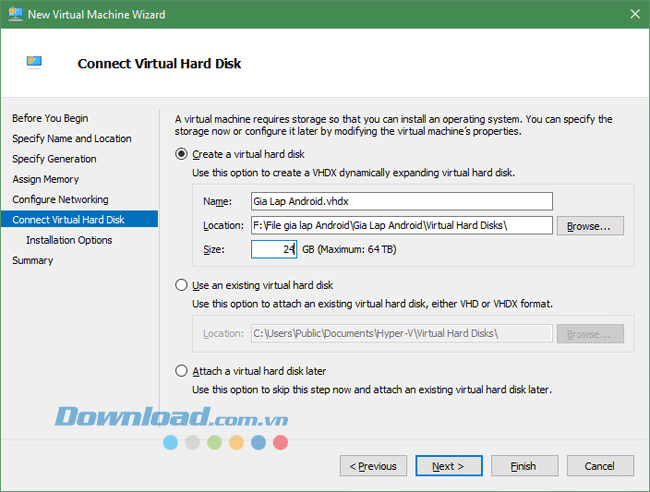Select Use an existing virtual hard disk
Image resolution: width=650 pixels, height=492 pixels.
(181, 285)
